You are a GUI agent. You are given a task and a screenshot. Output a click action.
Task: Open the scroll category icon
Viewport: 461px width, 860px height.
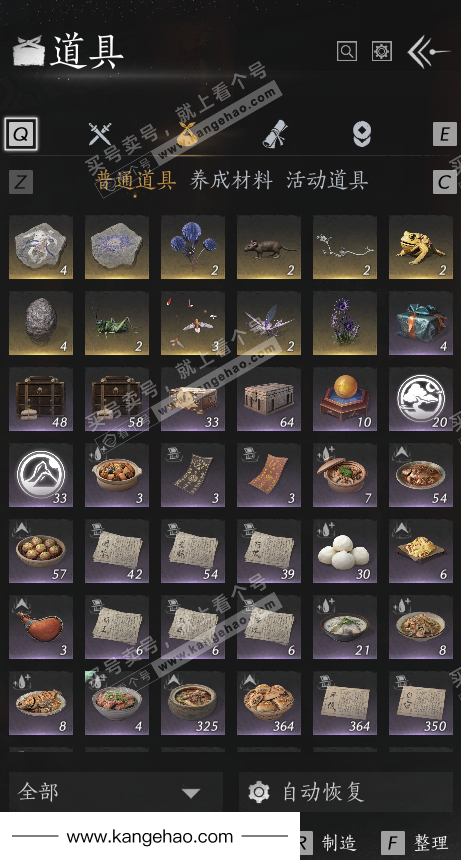[275, 134]
